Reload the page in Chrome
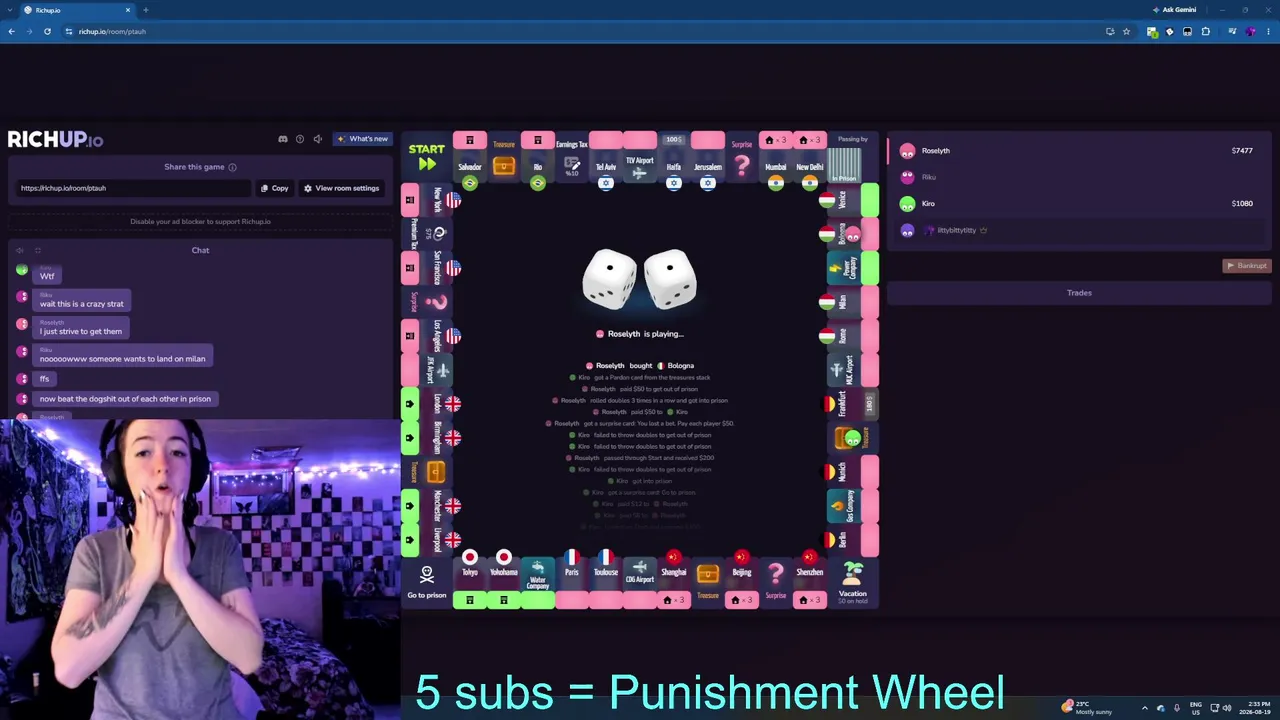Screen dimensions: 1280x720 click(47, 32)
